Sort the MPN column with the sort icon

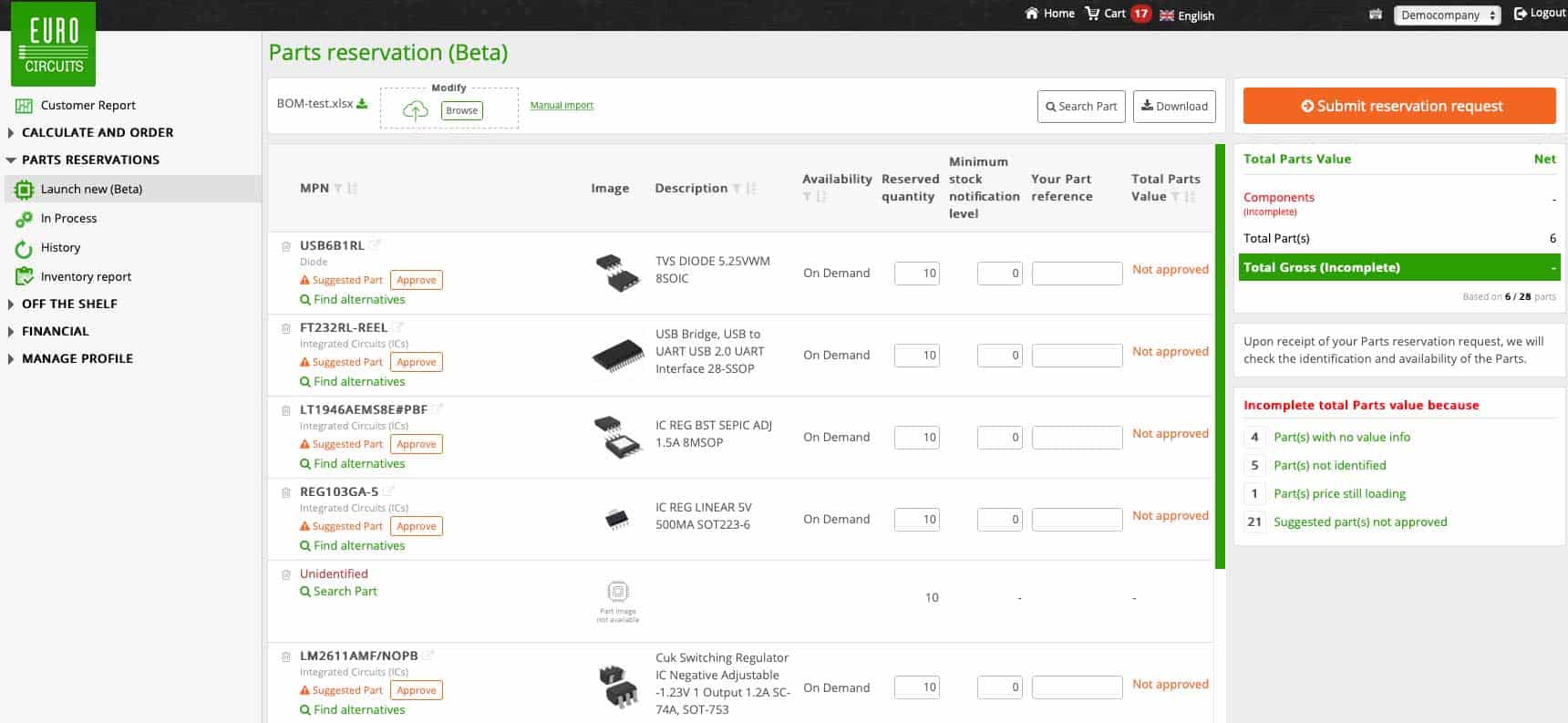[352, 189]
